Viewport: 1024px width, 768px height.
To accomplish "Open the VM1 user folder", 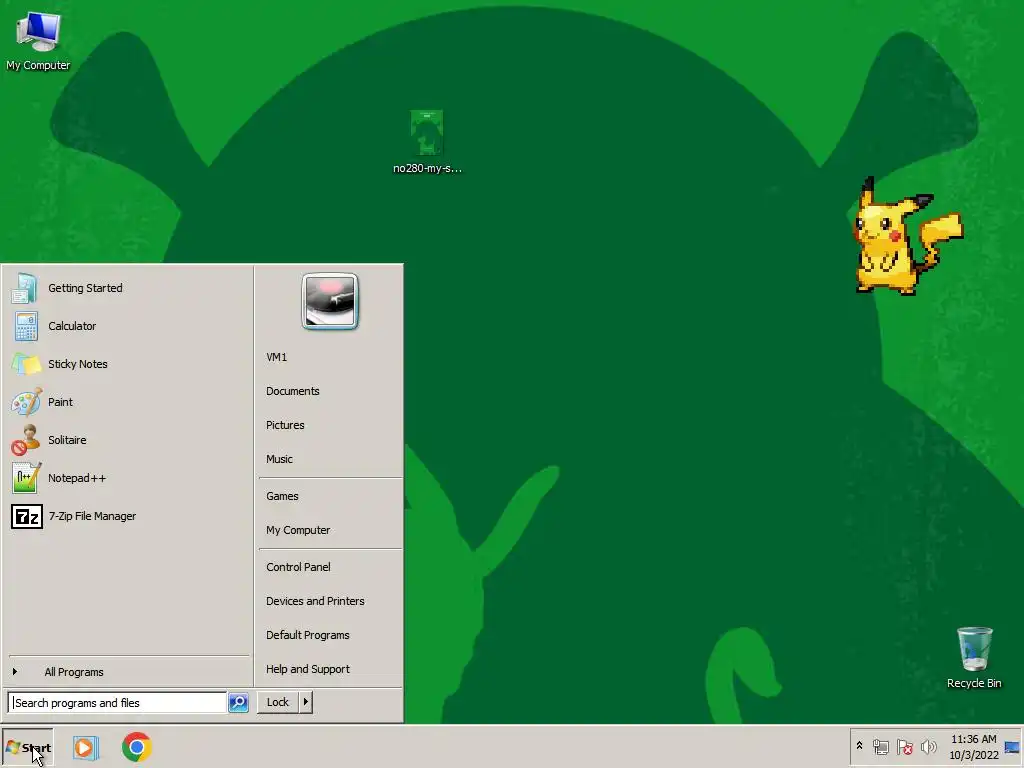I will [276, 357].
